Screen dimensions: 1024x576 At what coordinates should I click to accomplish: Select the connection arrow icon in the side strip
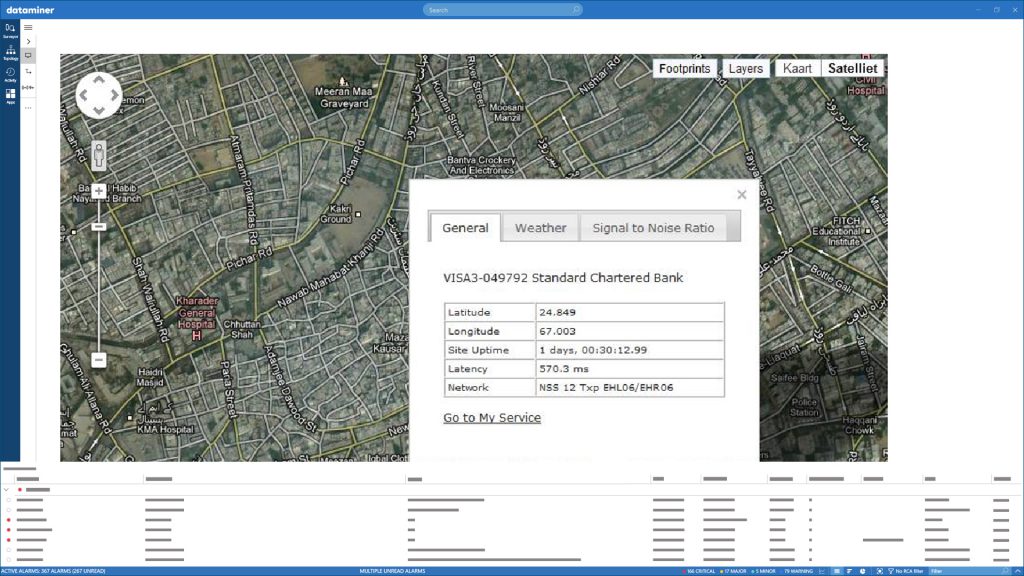click(x=28, y=71)
